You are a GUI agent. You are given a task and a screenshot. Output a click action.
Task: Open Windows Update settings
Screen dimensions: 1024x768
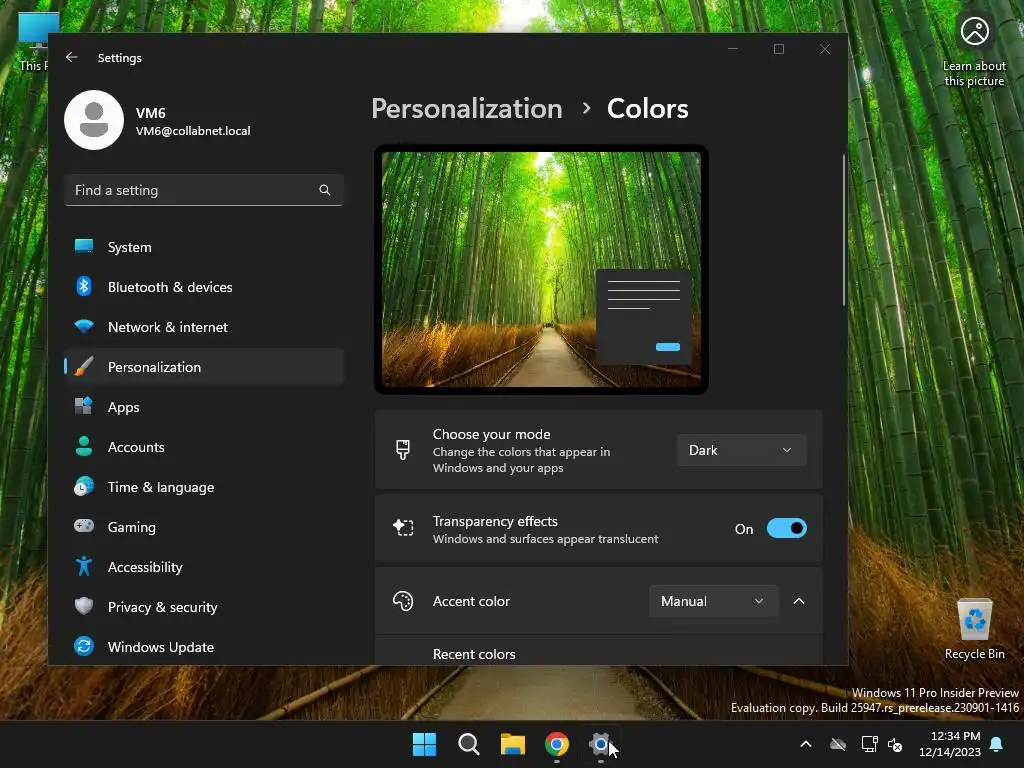point(204,647)
